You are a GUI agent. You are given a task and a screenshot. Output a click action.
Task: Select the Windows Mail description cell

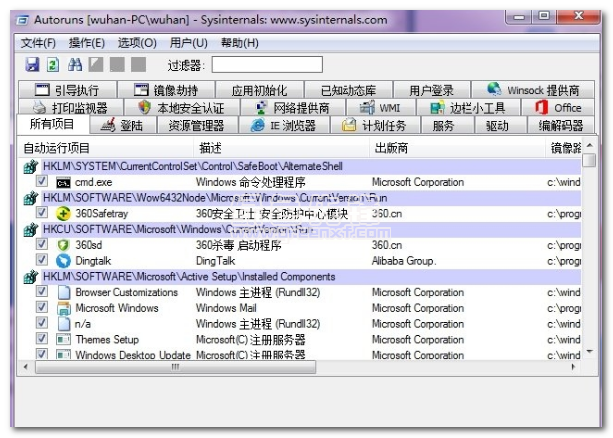(x=226, y=308)
